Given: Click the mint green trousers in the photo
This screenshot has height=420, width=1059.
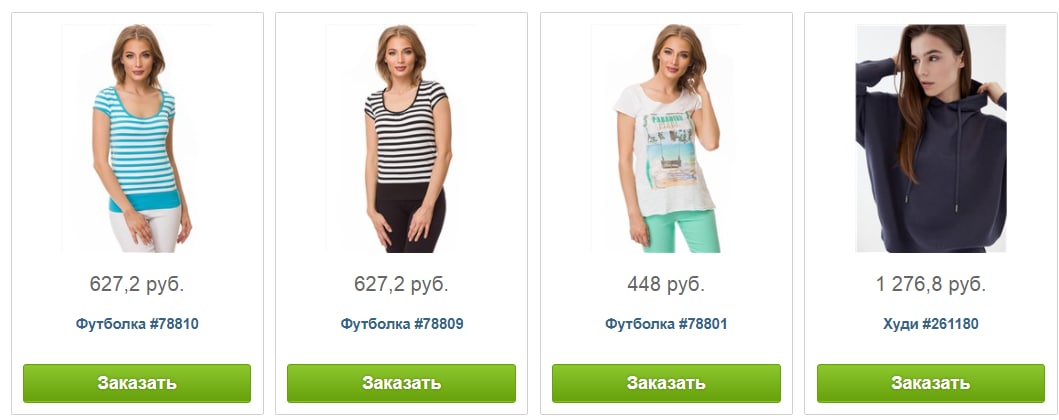Looking at the screenshot, I should (679, 231).
